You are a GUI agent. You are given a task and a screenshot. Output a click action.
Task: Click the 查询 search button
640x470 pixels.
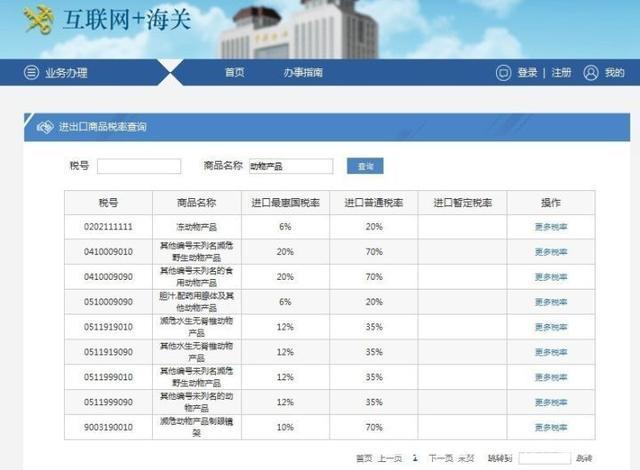click(365, 166)
